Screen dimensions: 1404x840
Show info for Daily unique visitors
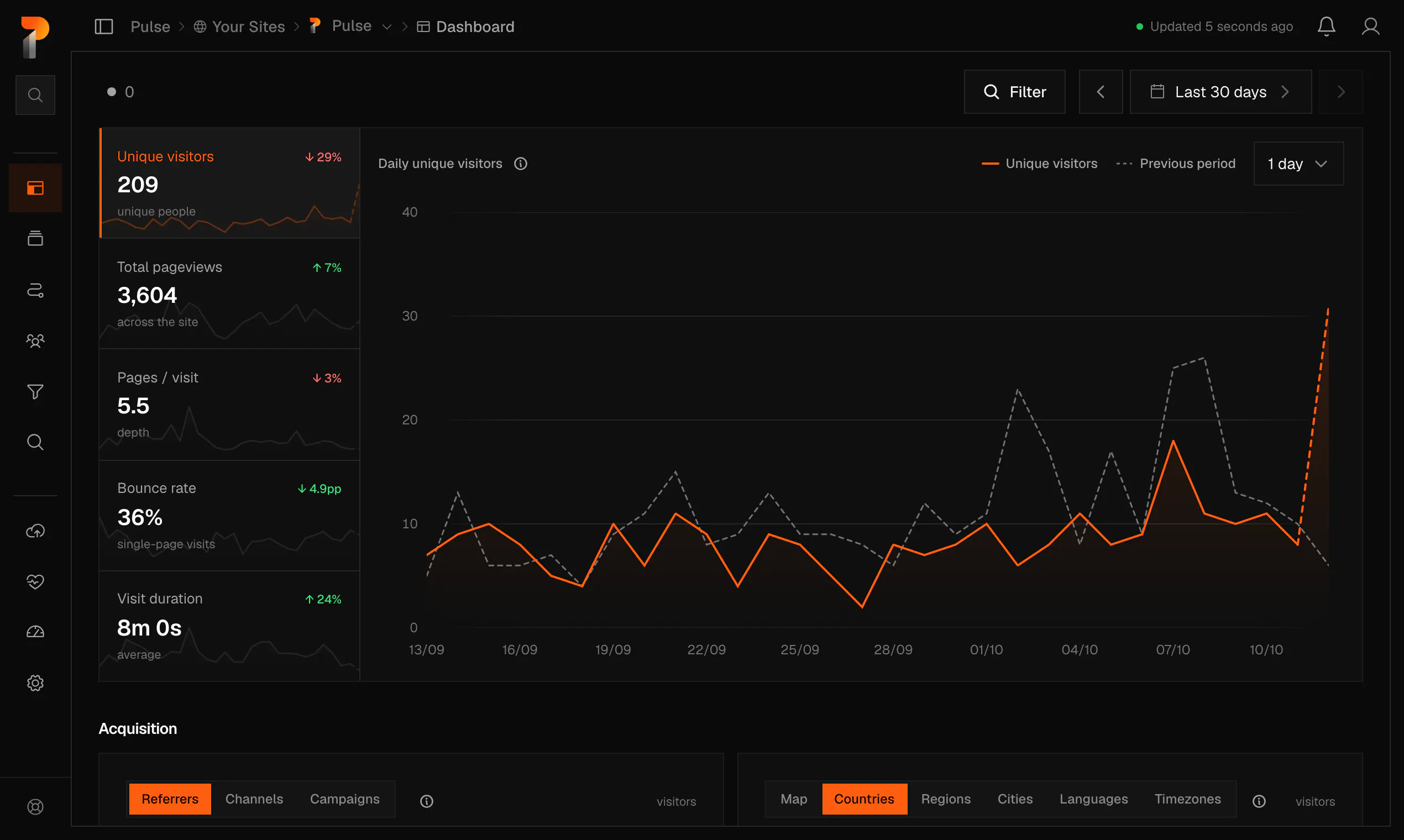520,164
